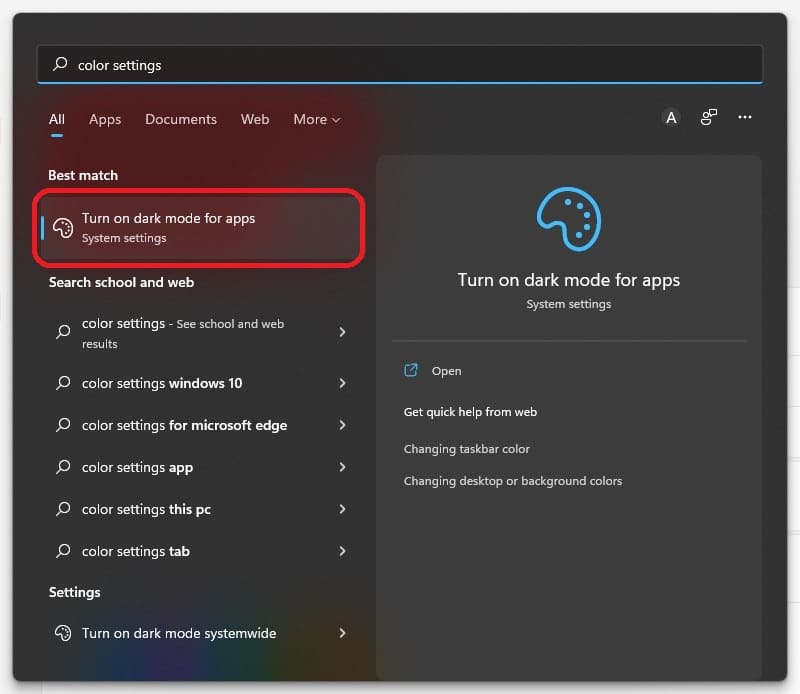Expand the More filter dropdown
This screenshot has width=800, height=694.
[x=316, y=119]
